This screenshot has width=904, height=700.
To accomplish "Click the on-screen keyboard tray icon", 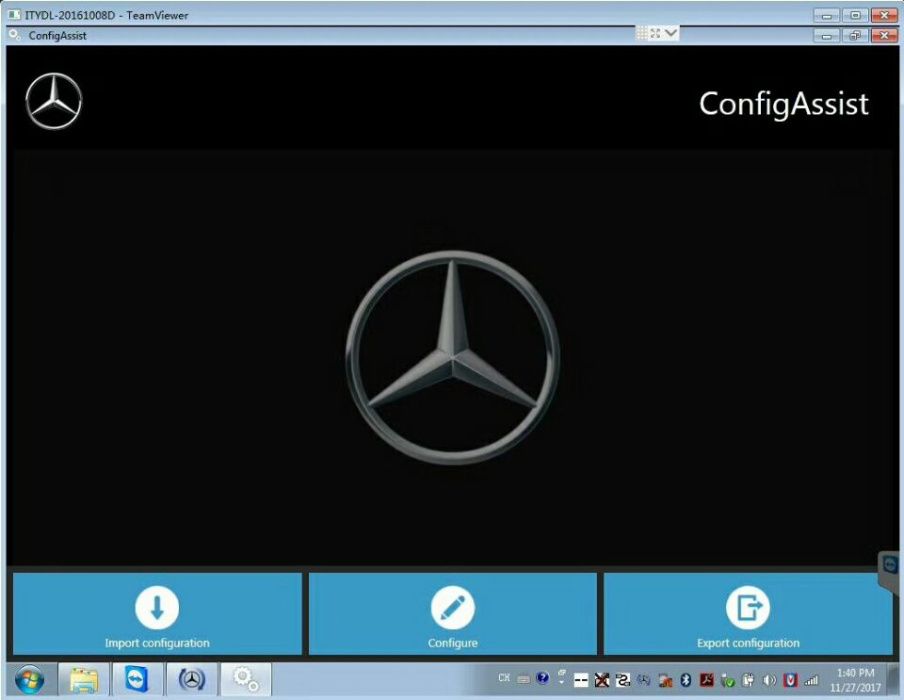I will point(523,679).
